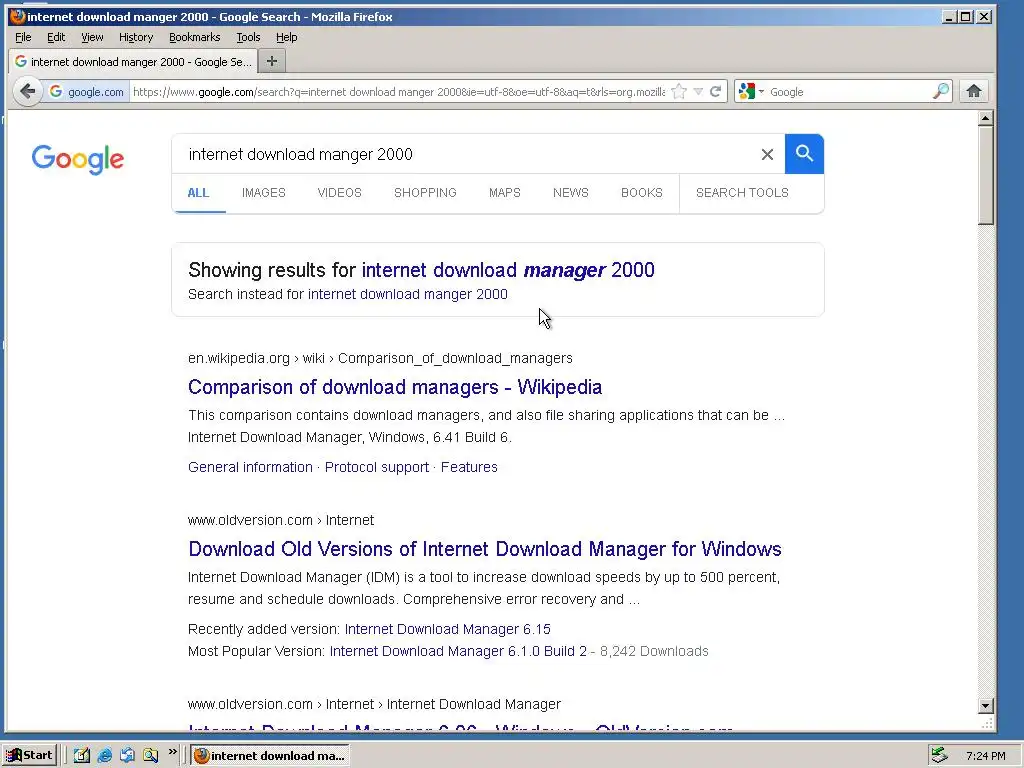Screen dimensions: 1024x768
Task: Open the View menu
Action: pos(92,37)
